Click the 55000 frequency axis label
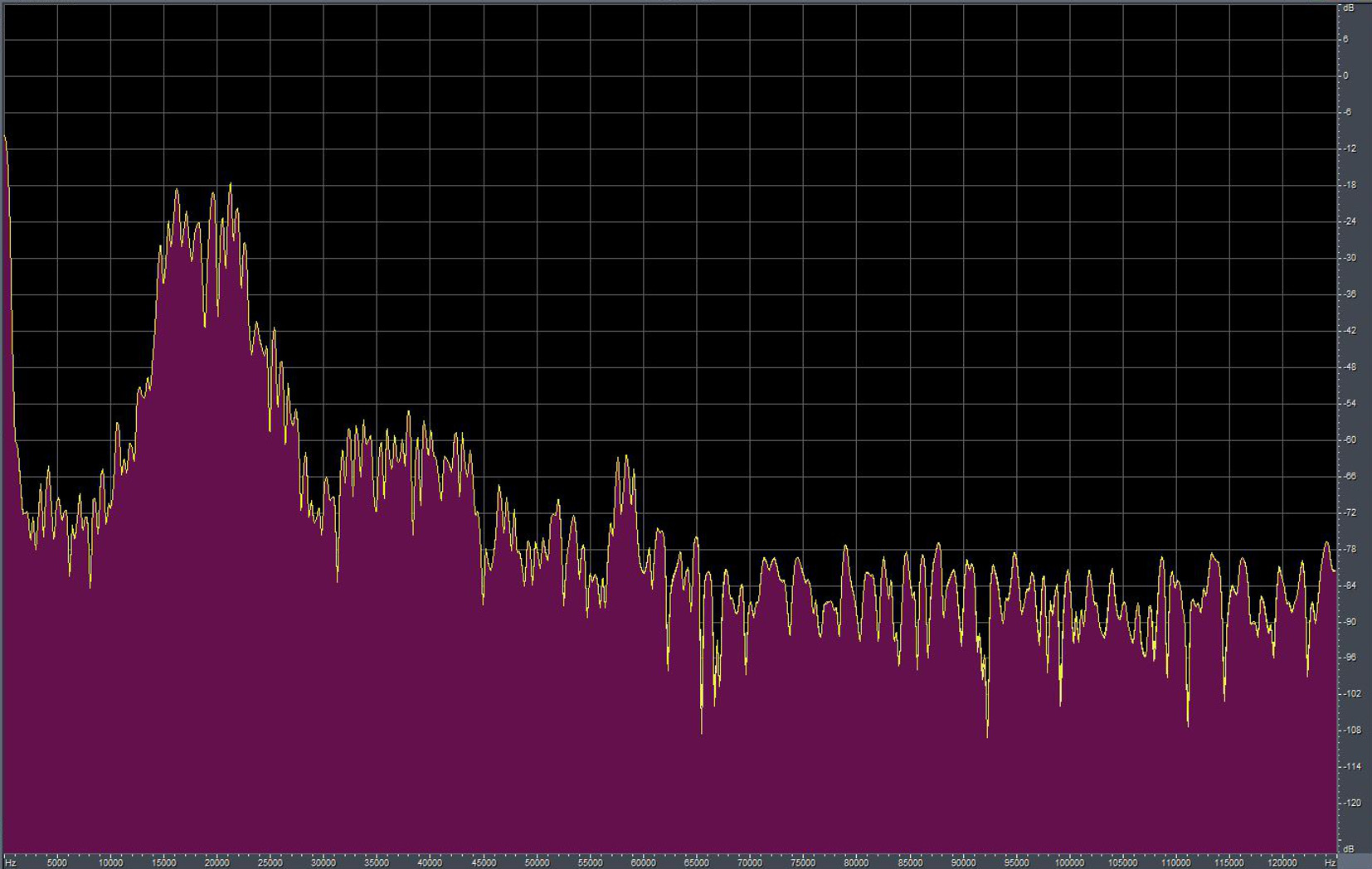The height and width of the screenshot is (869, 1372). tap(590, 863)
